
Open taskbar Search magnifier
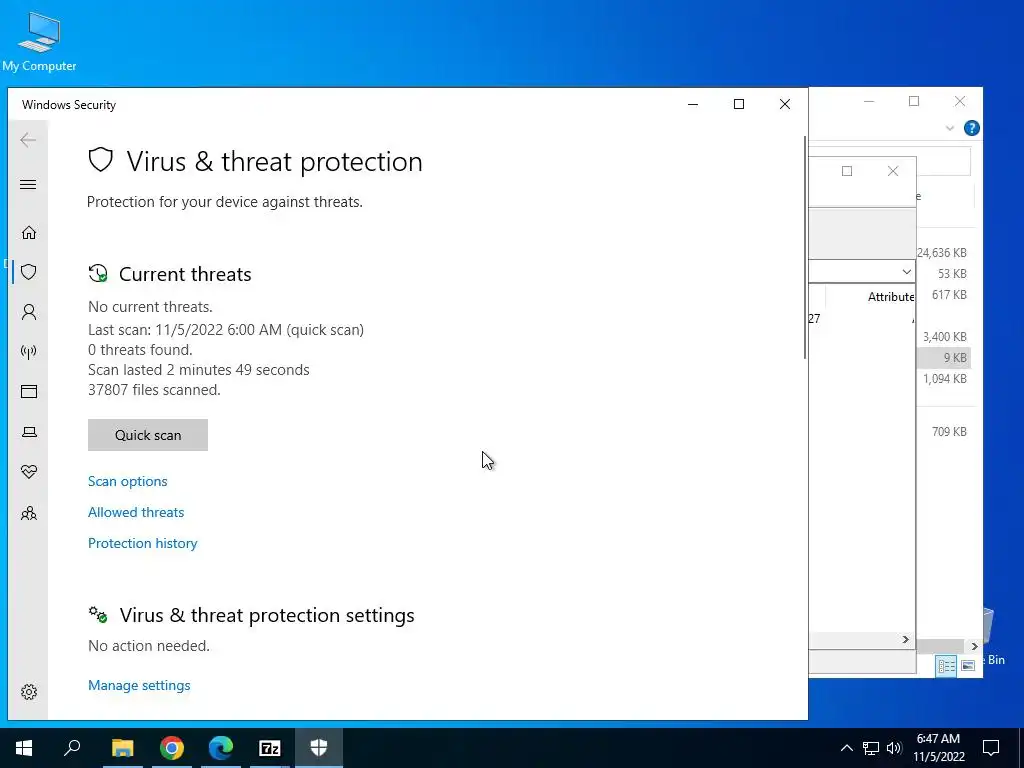tap(72, 748)
